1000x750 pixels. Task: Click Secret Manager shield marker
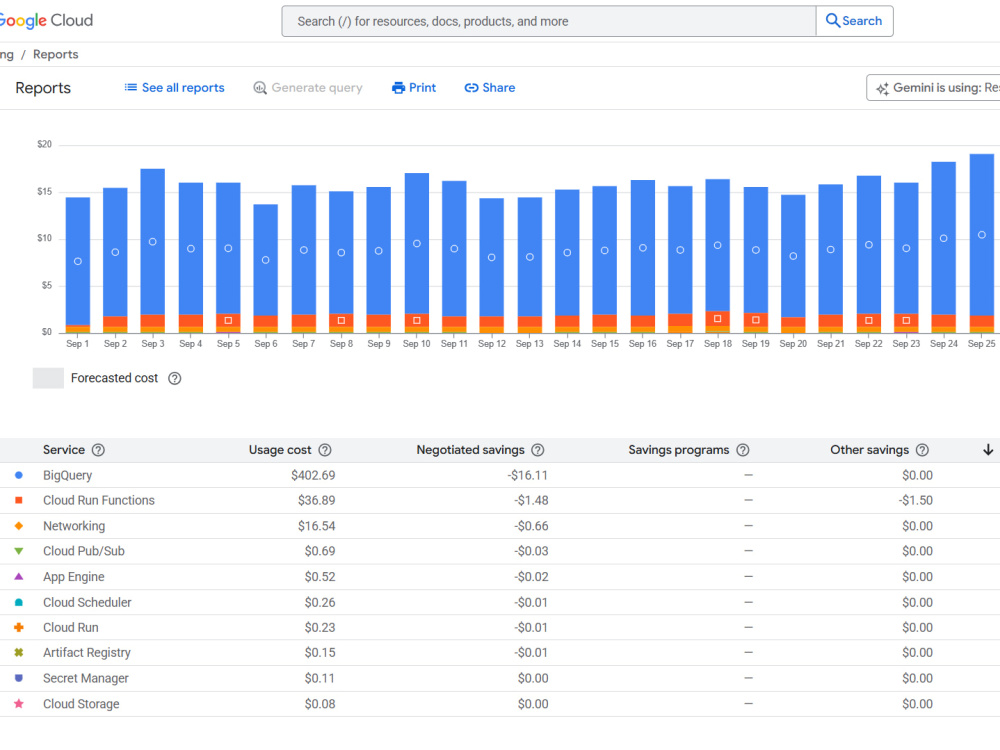(18, 678)
